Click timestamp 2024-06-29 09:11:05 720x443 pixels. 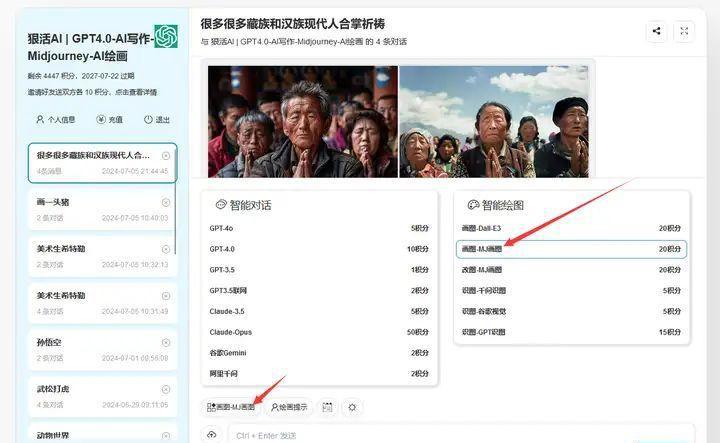point(135,404)
